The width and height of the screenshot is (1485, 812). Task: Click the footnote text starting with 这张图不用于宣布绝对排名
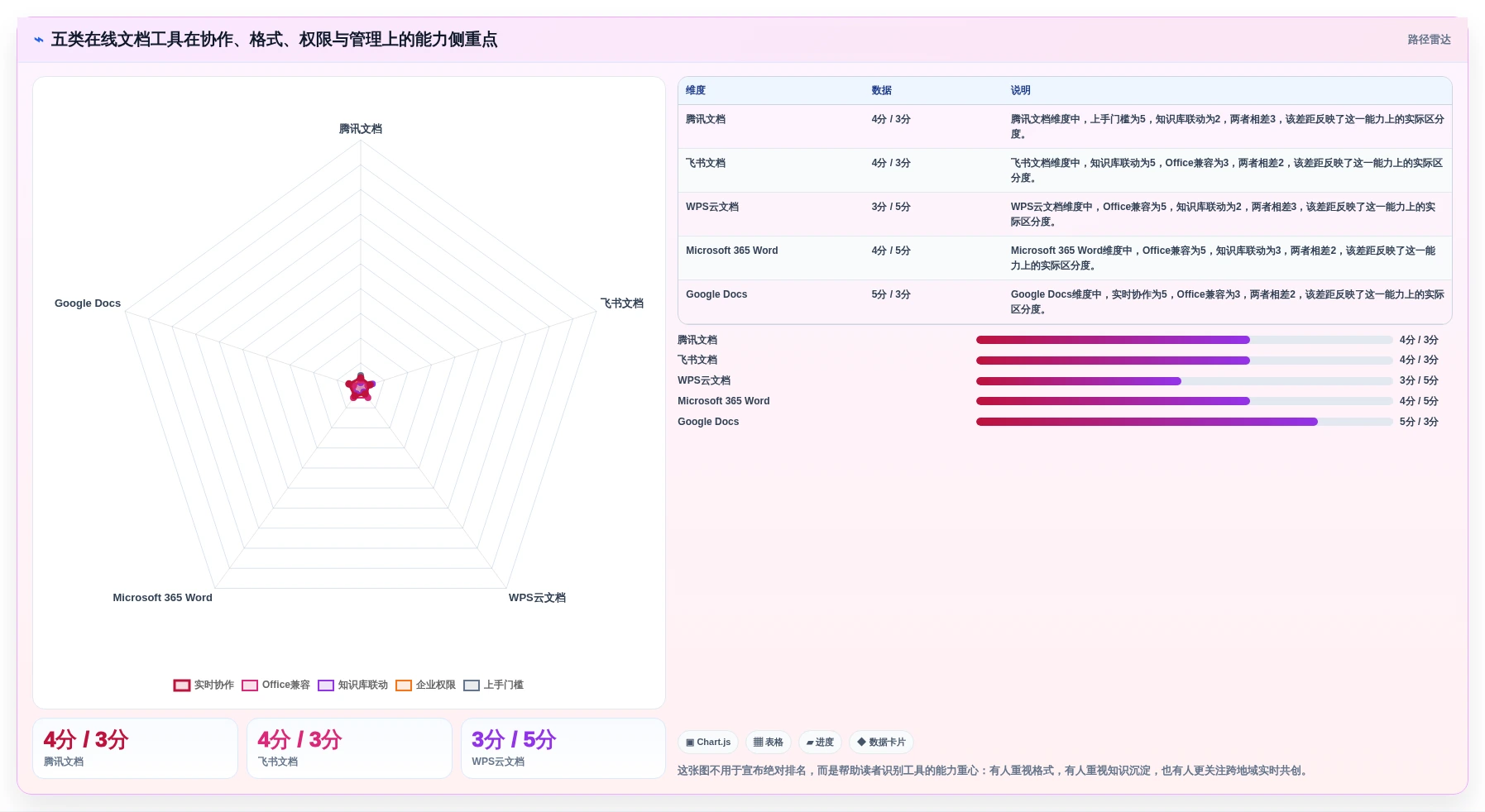[993, 771]
